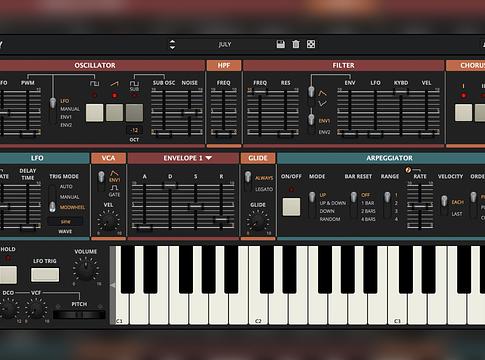Turn the VCF bend knob
485x360 pixels.
coord(36,309)
